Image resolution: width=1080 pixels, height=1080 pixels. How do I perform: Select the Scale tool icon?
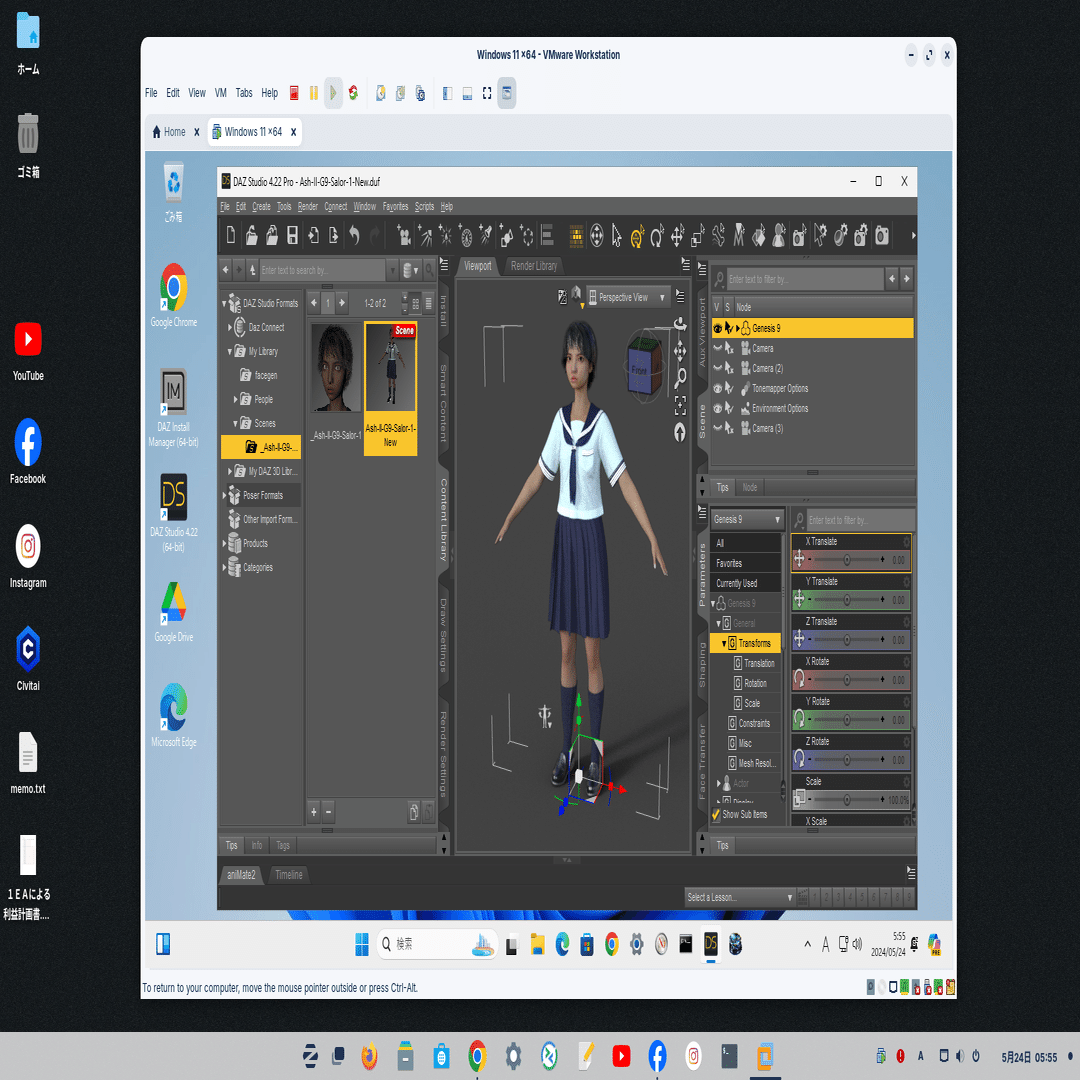(697, 234)
